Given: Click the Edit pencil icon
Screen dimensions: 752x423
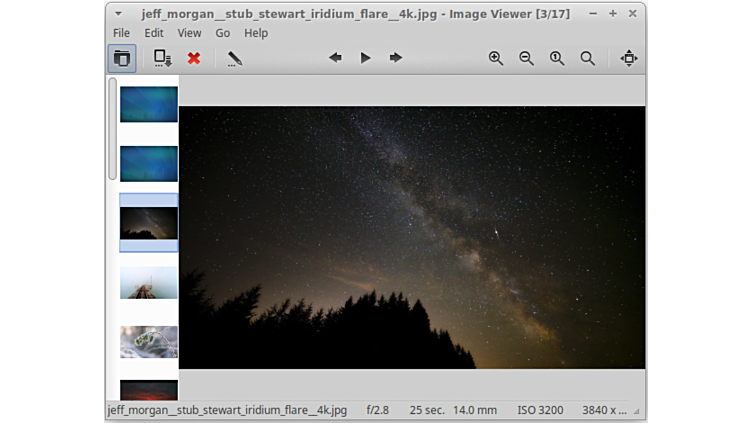Looking at the screenshot, I should point(234,58).
